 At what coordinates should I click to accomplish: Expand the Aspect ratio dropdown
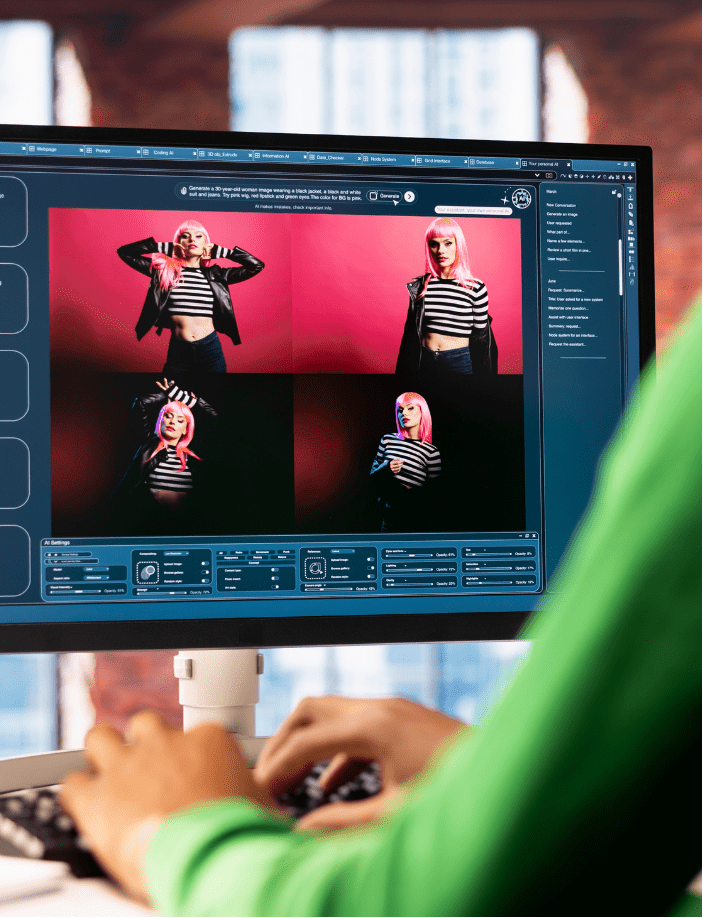[96, 577]
